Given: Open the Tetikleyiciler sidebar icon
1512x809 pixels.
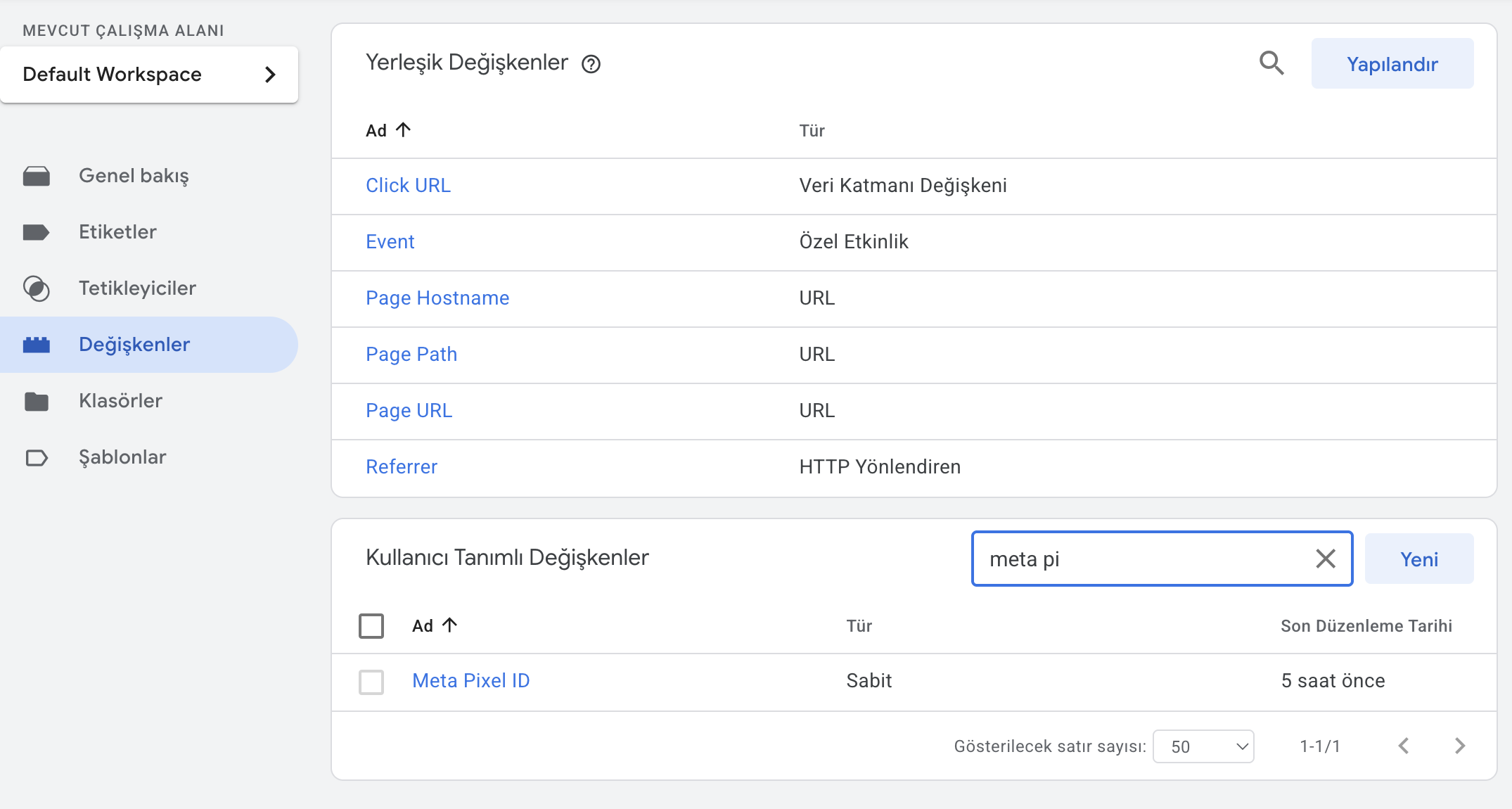Looking at the screenshot, I should point(37,288).
